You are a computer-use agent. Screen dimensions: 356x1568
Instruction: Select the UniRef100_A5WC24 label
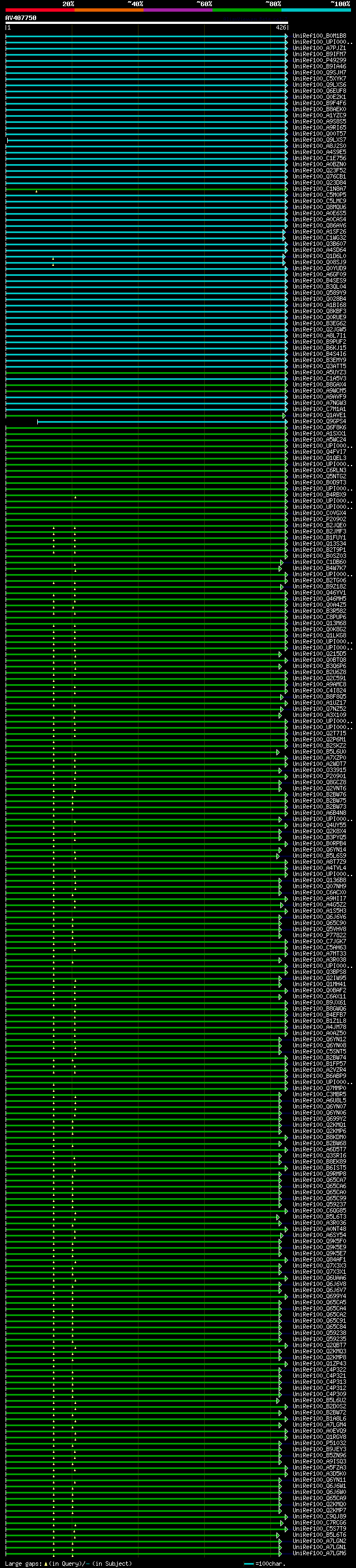click(x=319, y=439)
